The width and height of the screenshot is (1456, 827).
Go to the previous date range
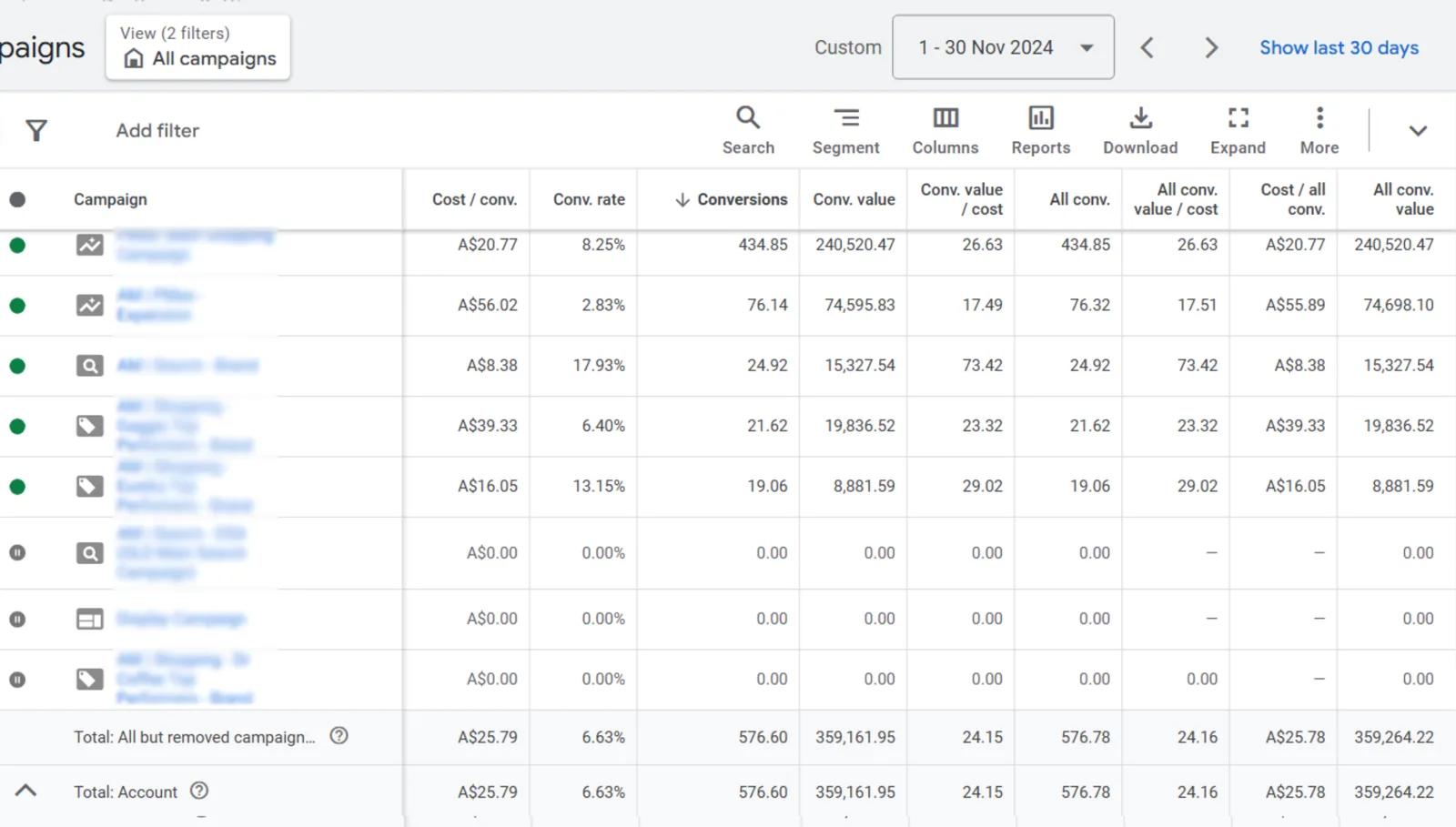(x=1148, y=47)
